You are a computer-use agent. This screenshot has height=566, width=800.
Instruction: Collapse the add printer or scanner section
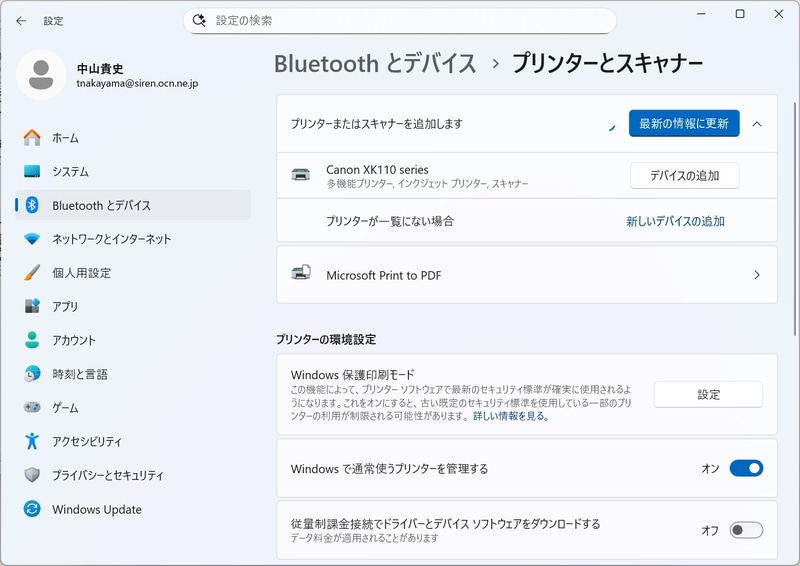tap(757, 124)
